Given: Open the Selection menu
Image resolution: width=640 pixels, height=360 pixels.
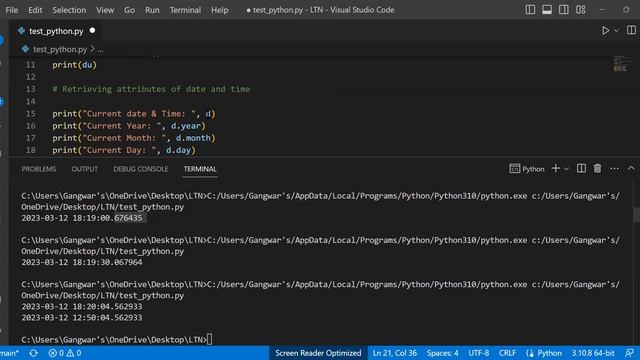Looking at the screenshot, I should (69, 10).
